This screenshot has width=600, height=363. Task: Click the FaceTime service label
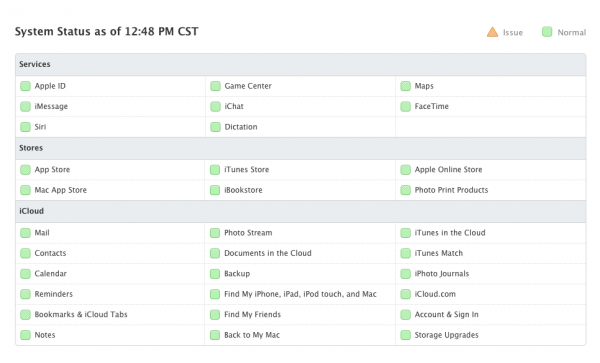tap(432, 106)
